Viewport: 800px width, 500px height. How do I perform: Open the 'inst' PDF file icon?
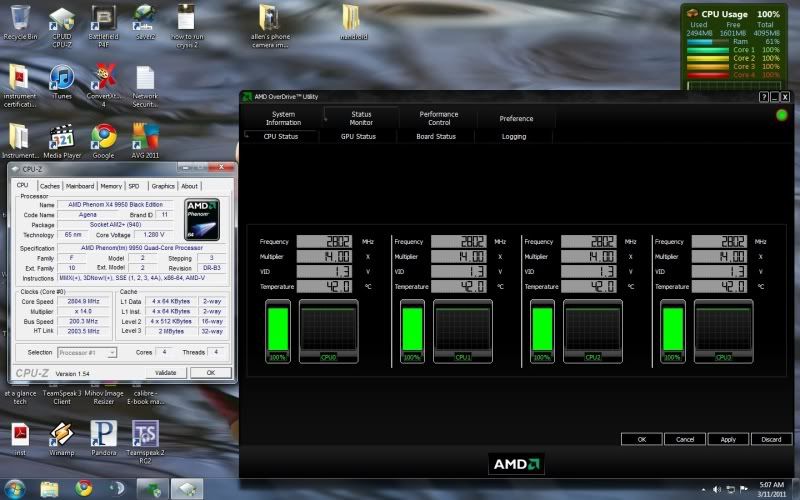[x=20, y=439]
